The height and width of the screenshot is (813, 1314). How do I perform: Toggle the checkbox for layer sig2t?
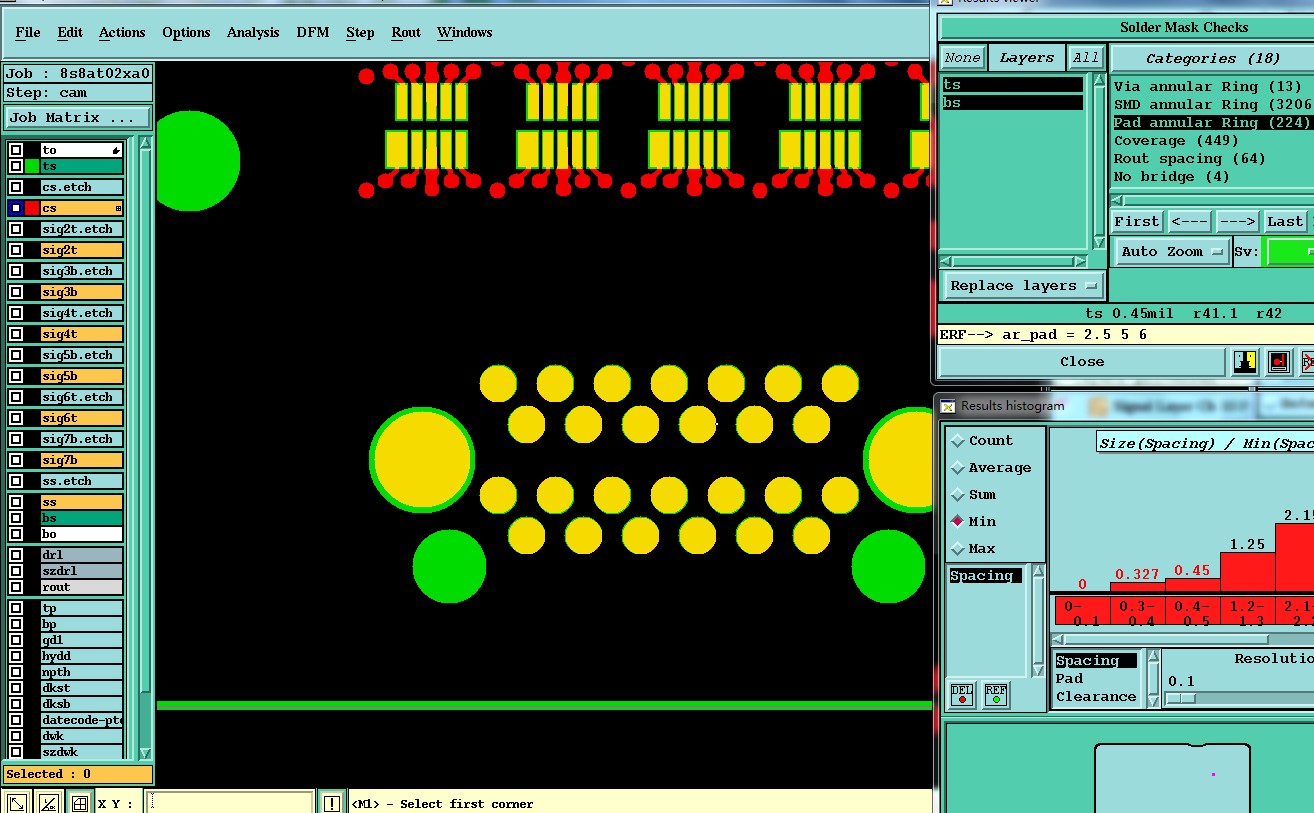click(16, 250)
